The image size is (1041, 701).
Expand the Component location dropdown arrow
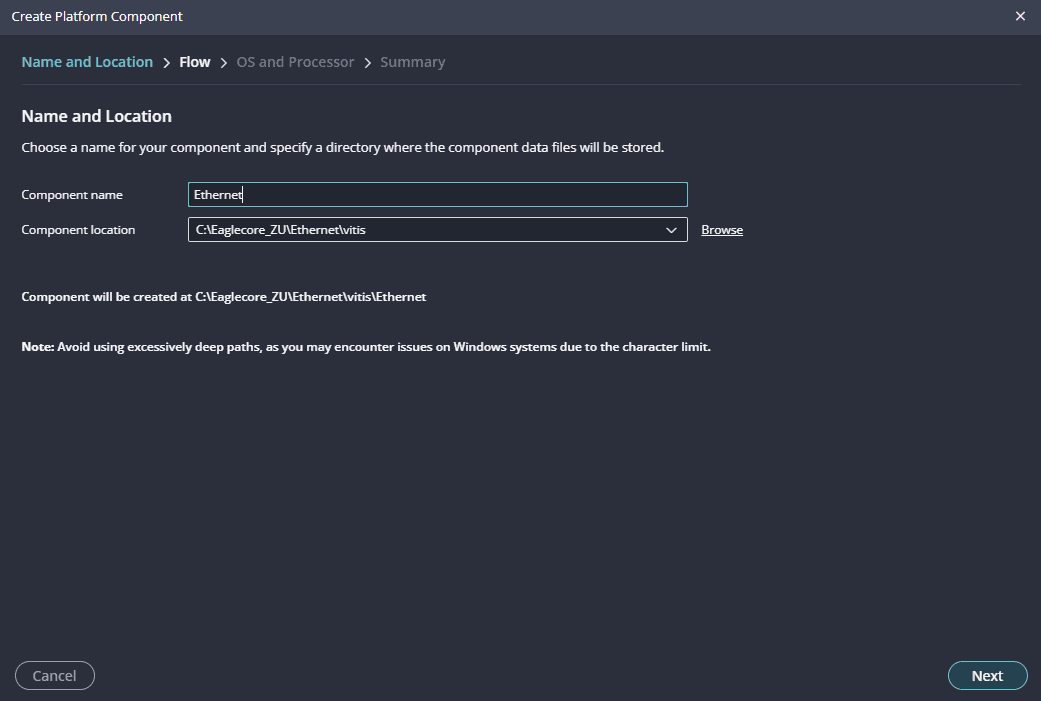671,230
